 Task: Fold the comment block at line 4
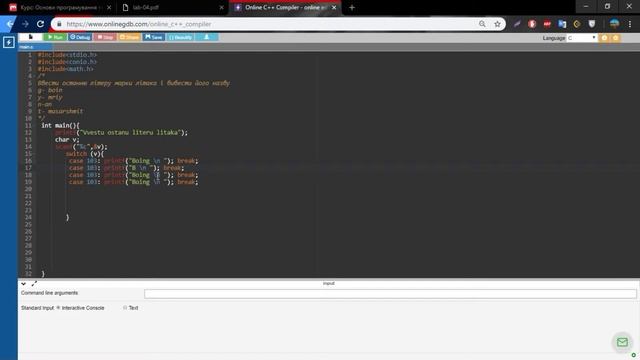(x=35, y=76)
